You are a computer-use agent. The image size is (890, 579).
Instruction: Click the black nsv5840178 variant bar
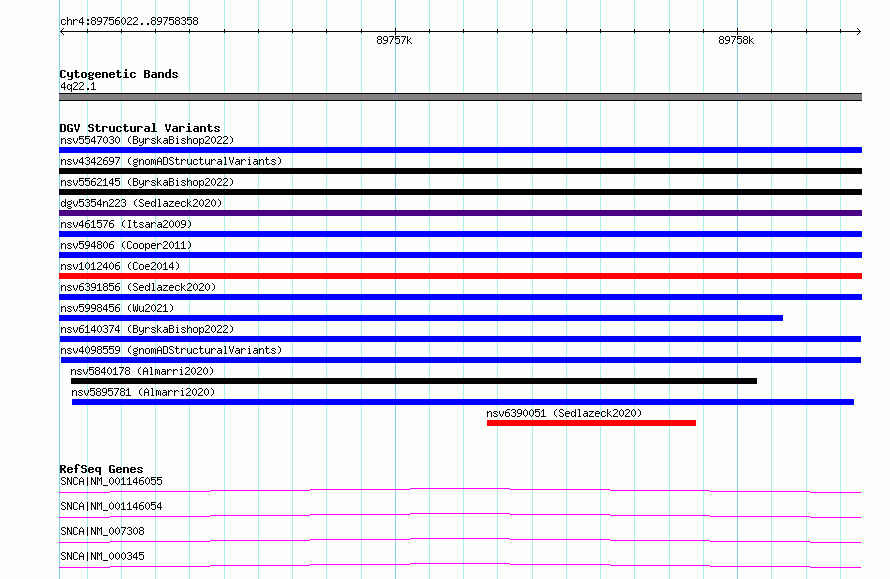(414, 381)
